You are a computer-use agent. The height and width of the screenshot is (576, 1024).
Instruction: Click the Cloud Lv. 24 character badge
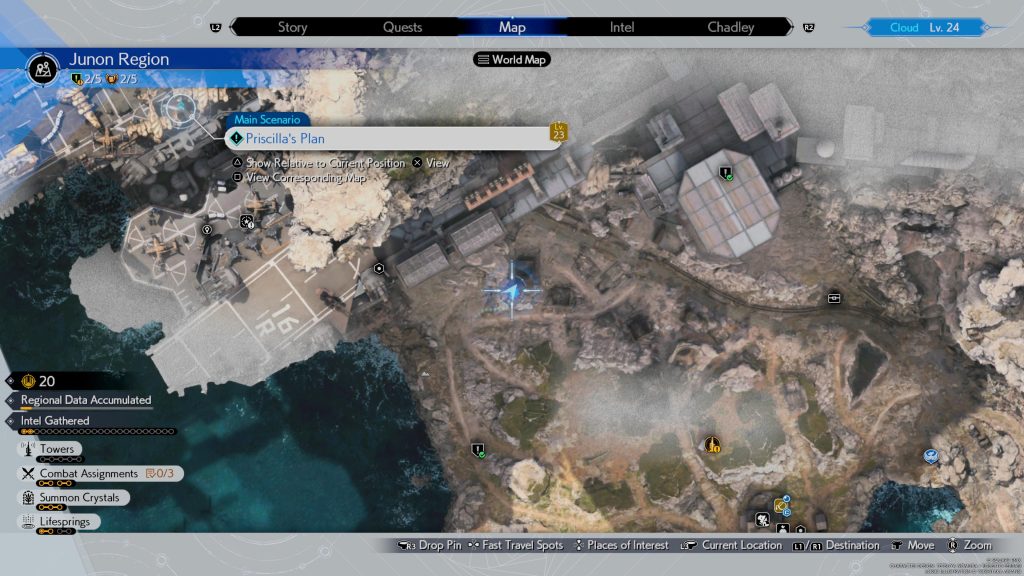click(923, 27)
